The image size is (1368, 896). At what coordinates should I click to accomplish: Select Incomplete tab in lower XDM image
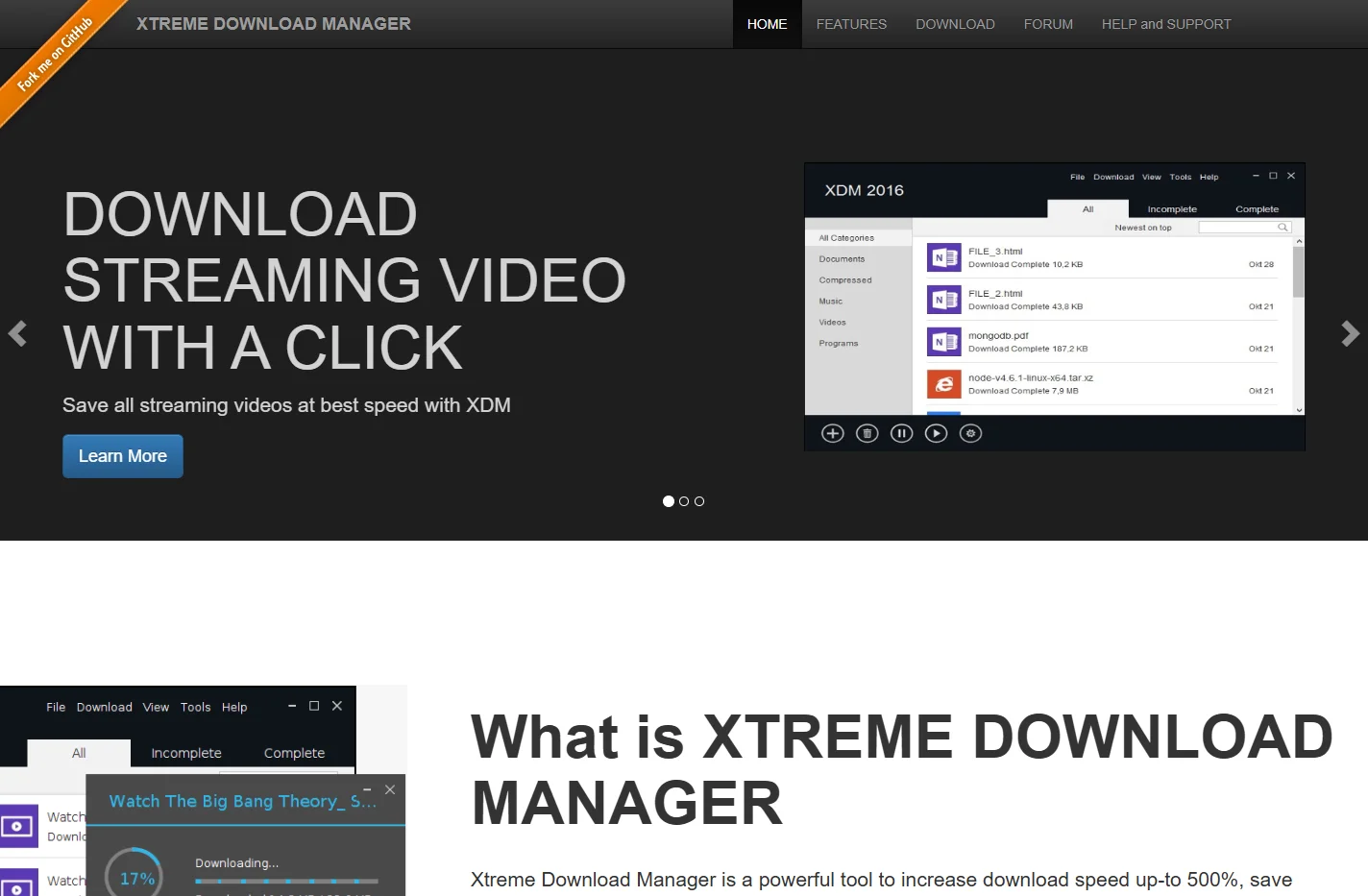(186, 753)
